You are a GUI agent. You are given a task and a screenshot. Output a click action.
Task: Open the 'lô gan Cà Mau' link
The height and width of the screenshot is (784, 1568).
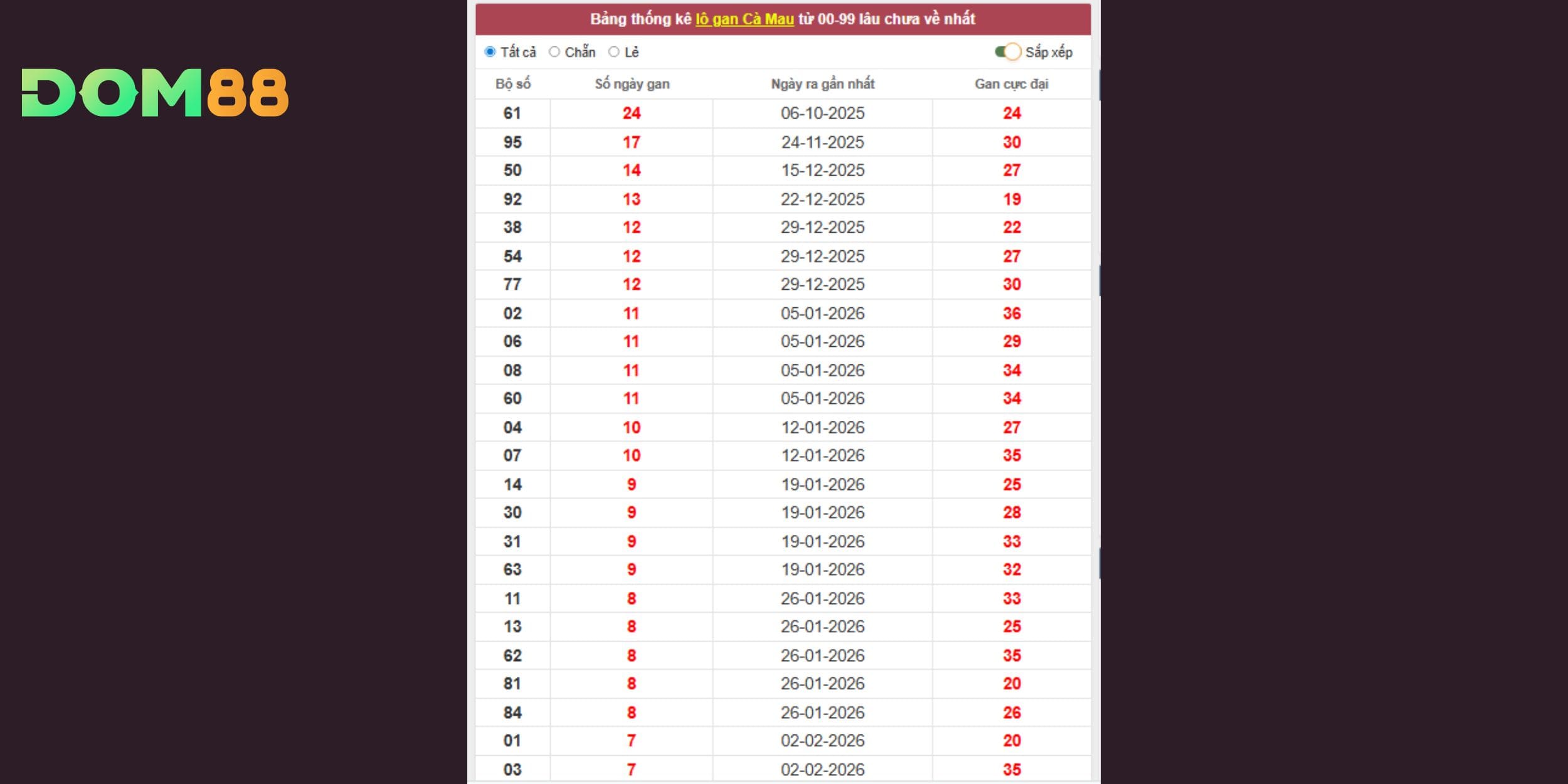tap(744, 19)
